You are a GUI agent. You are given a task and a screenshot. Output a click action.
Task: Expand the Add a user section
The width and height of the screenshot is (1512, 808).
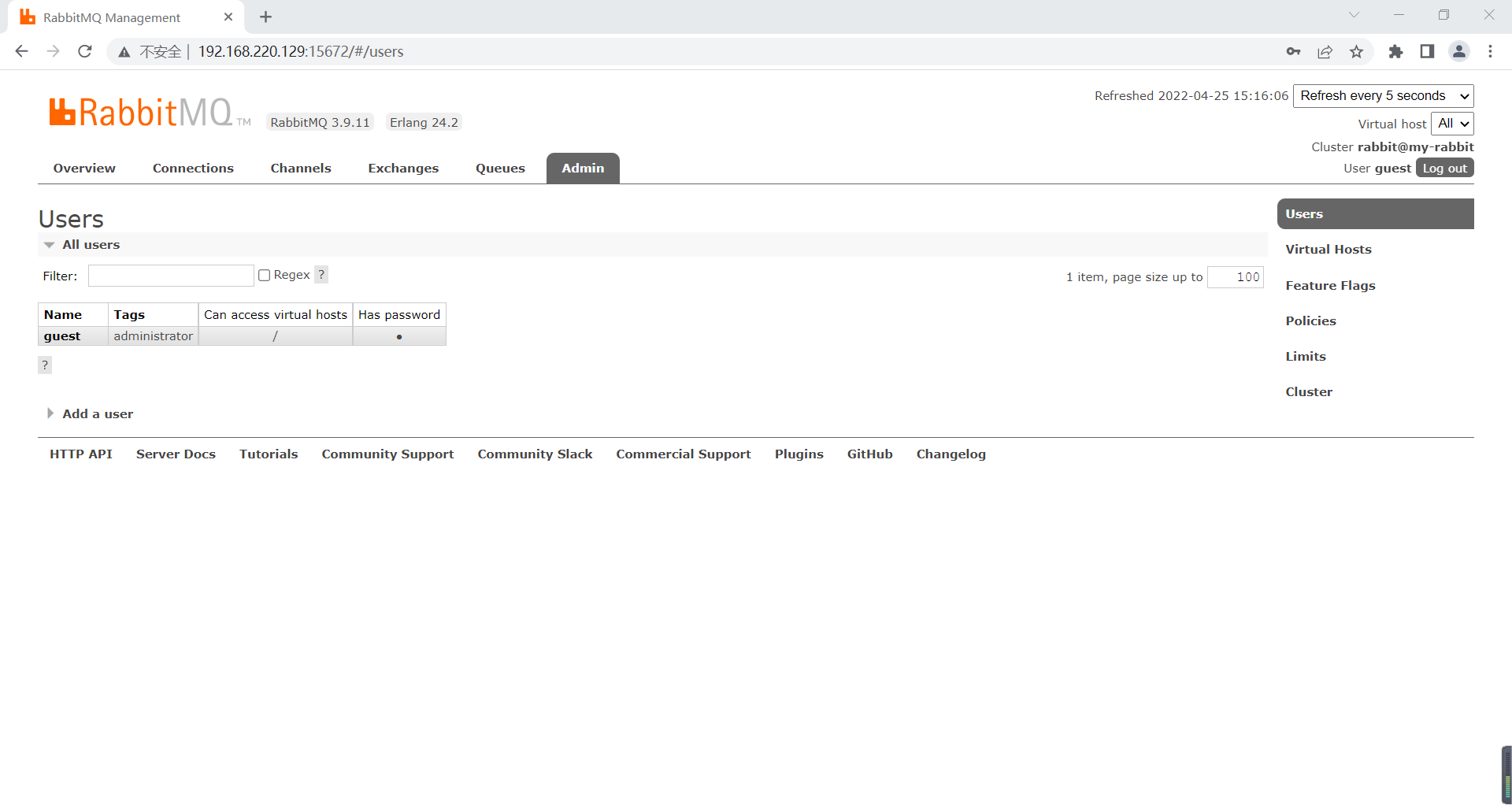point(90,414)
